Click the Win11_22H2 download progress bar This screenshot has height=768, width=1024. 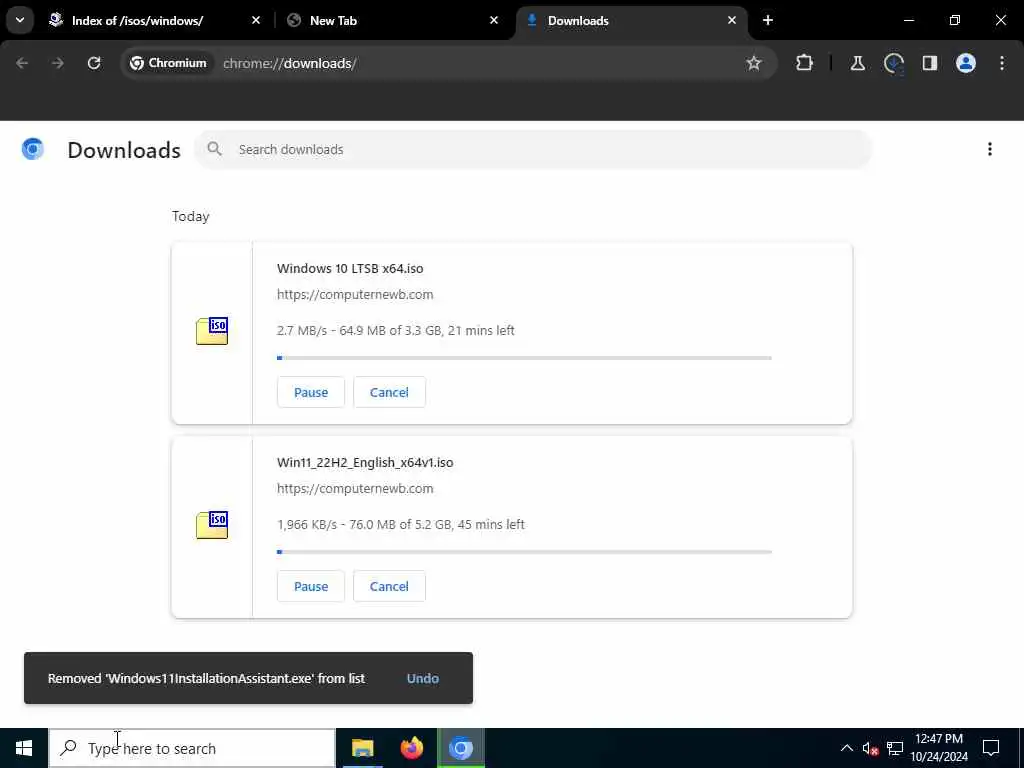(524, 552)
